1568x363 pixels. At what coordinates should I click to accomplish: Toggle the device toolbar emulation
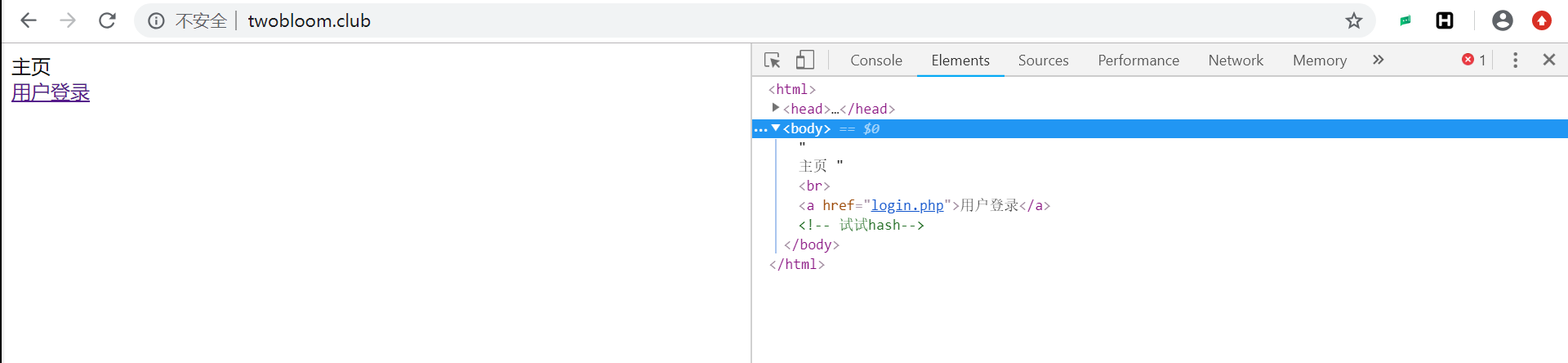(805, 60)
